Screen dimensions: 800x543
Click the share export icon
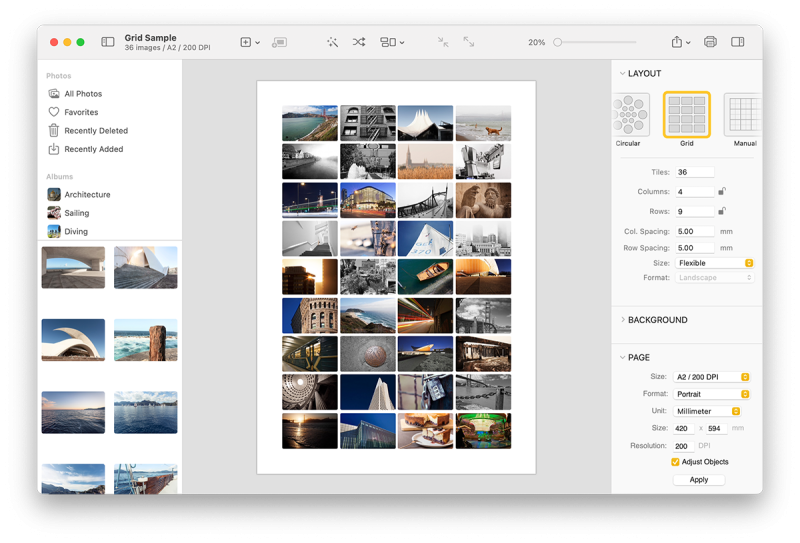(x=677, y=42)
